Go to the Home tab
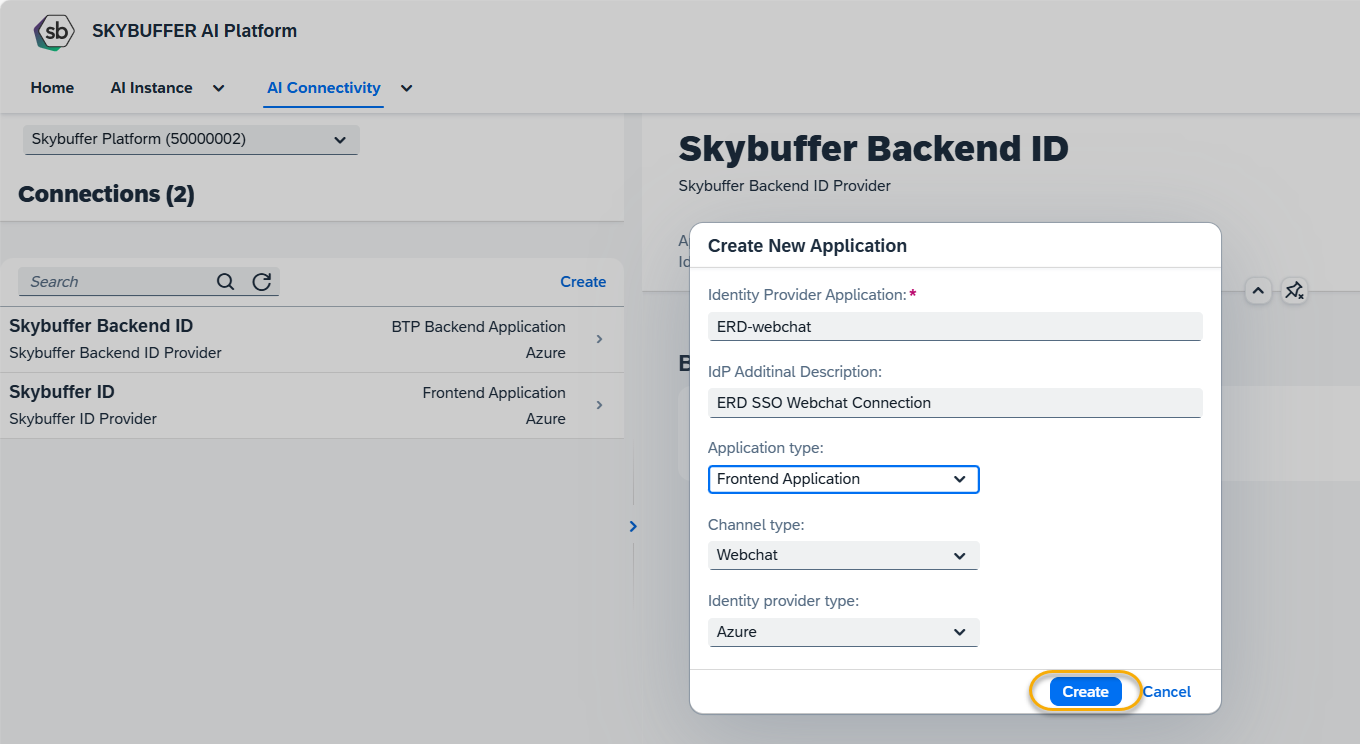The height and width of the screenshot is (744, 1360). pyautogui.click(x=52, y=88)
